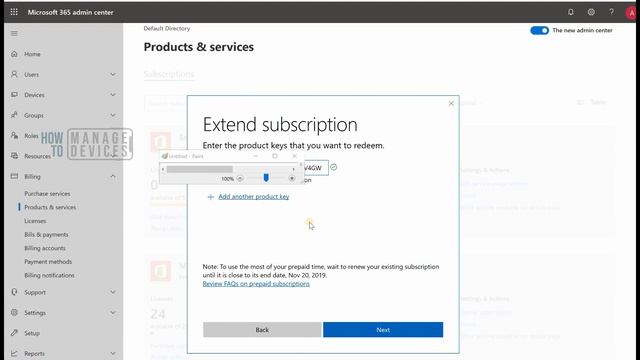
Task: Open Review FAQs on prepaid subscriptions
Action: [x=256, y=284]
